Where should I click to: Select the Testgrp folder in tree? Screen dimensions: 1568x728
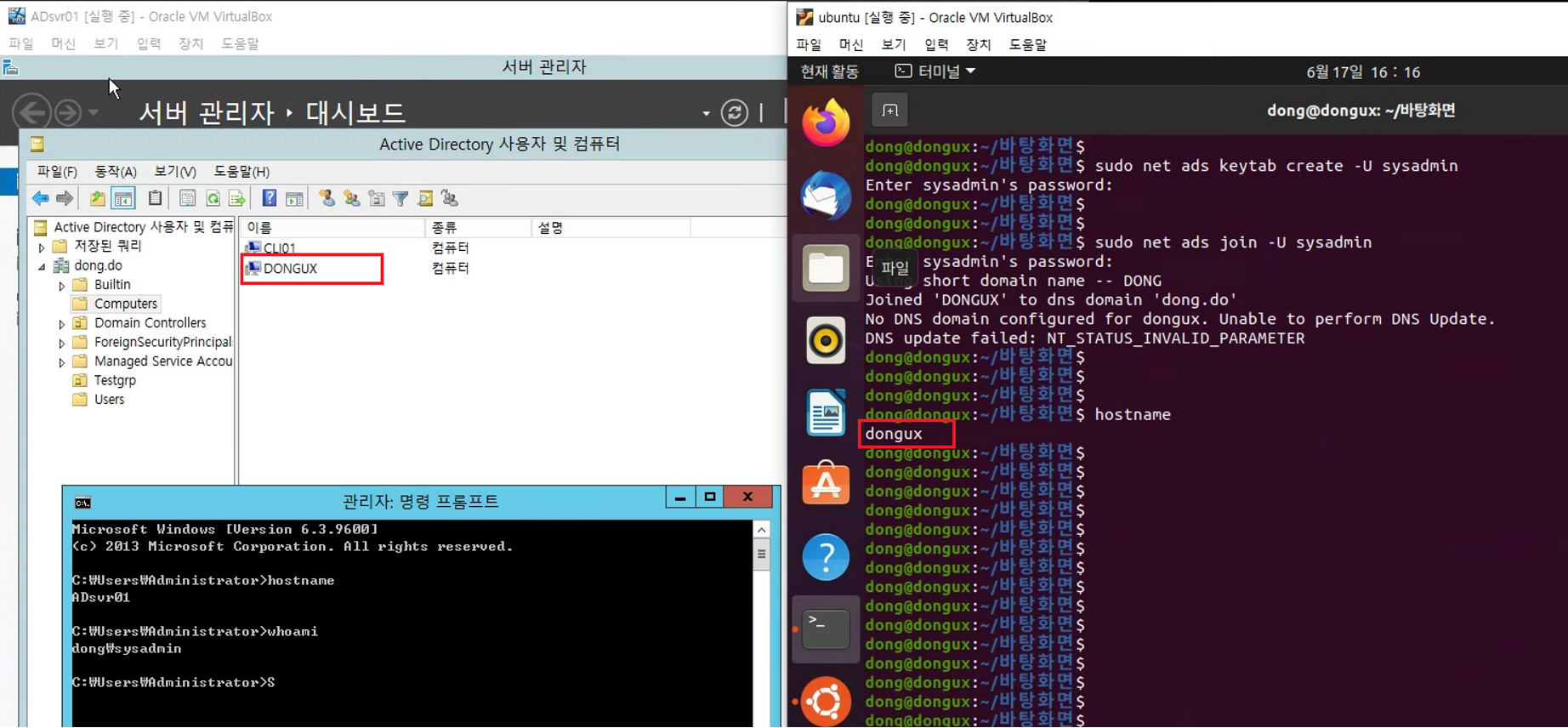coord(115,380)
